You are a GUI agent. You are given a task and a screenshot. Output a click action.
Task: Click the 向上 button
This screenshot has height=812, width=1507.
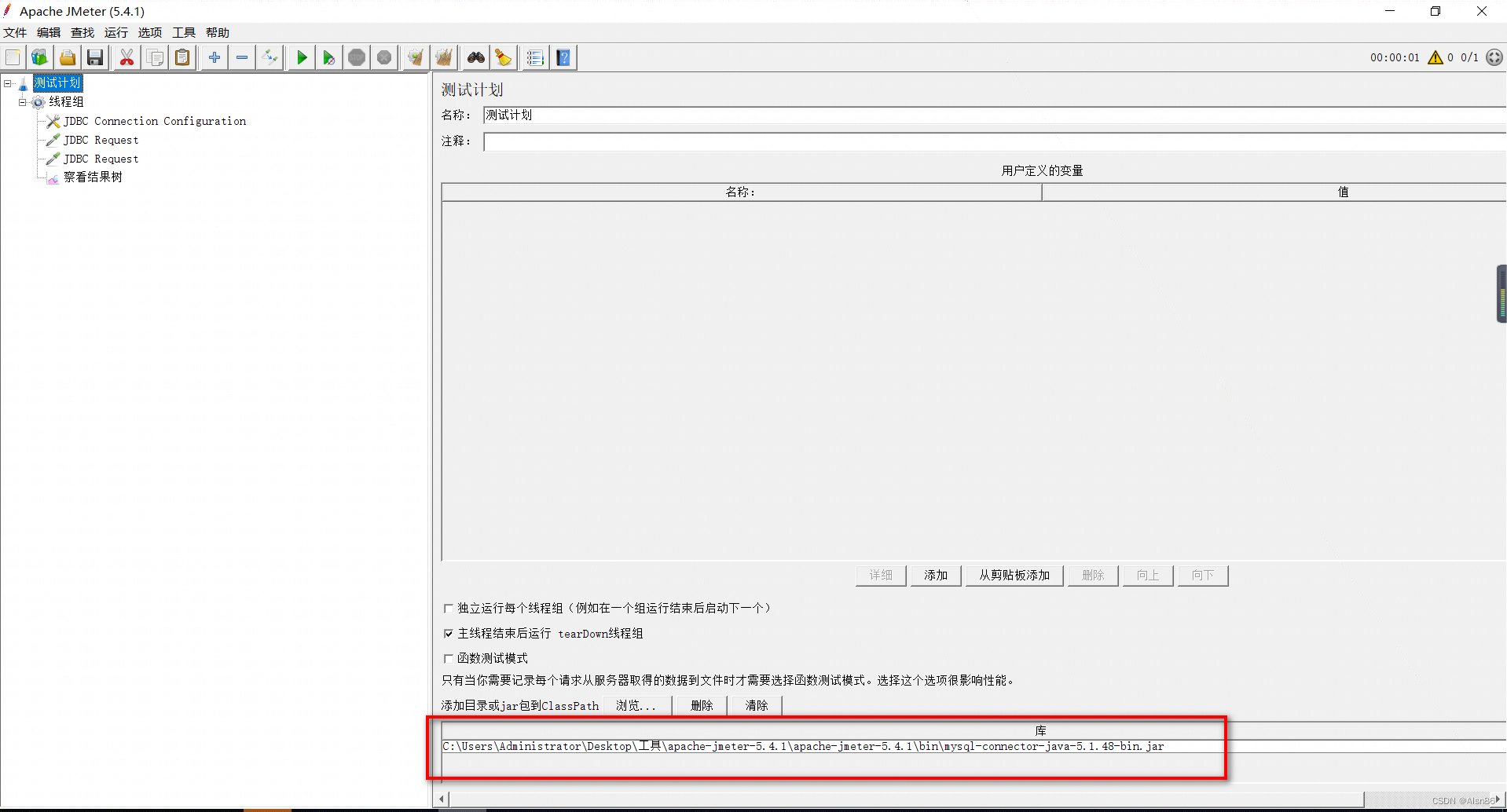tap(1148, 576)
